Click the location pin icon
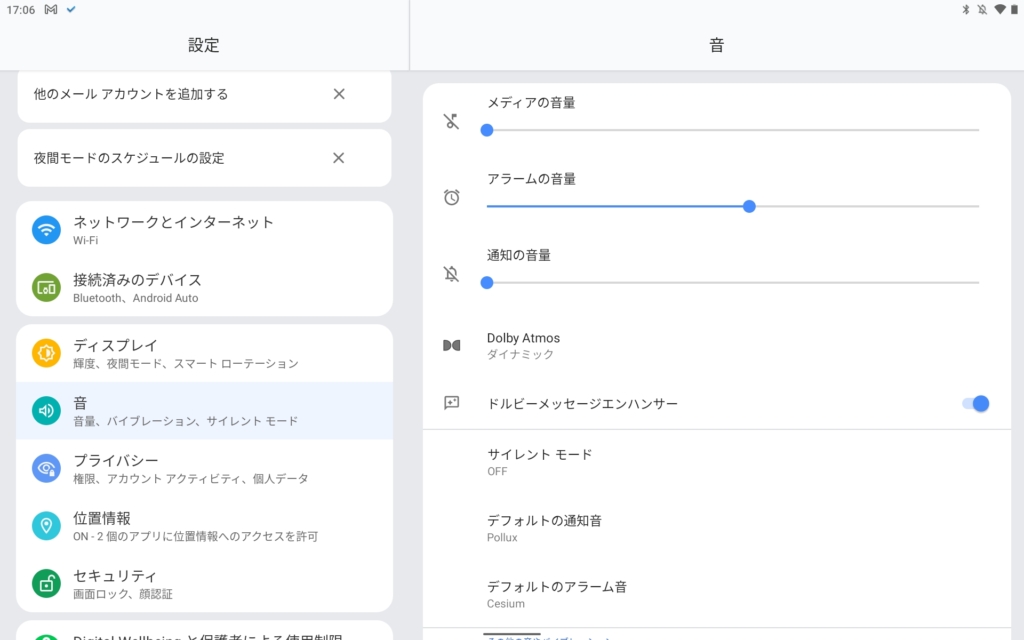Screen dimensions: 1024x640 tap(46, 526)
